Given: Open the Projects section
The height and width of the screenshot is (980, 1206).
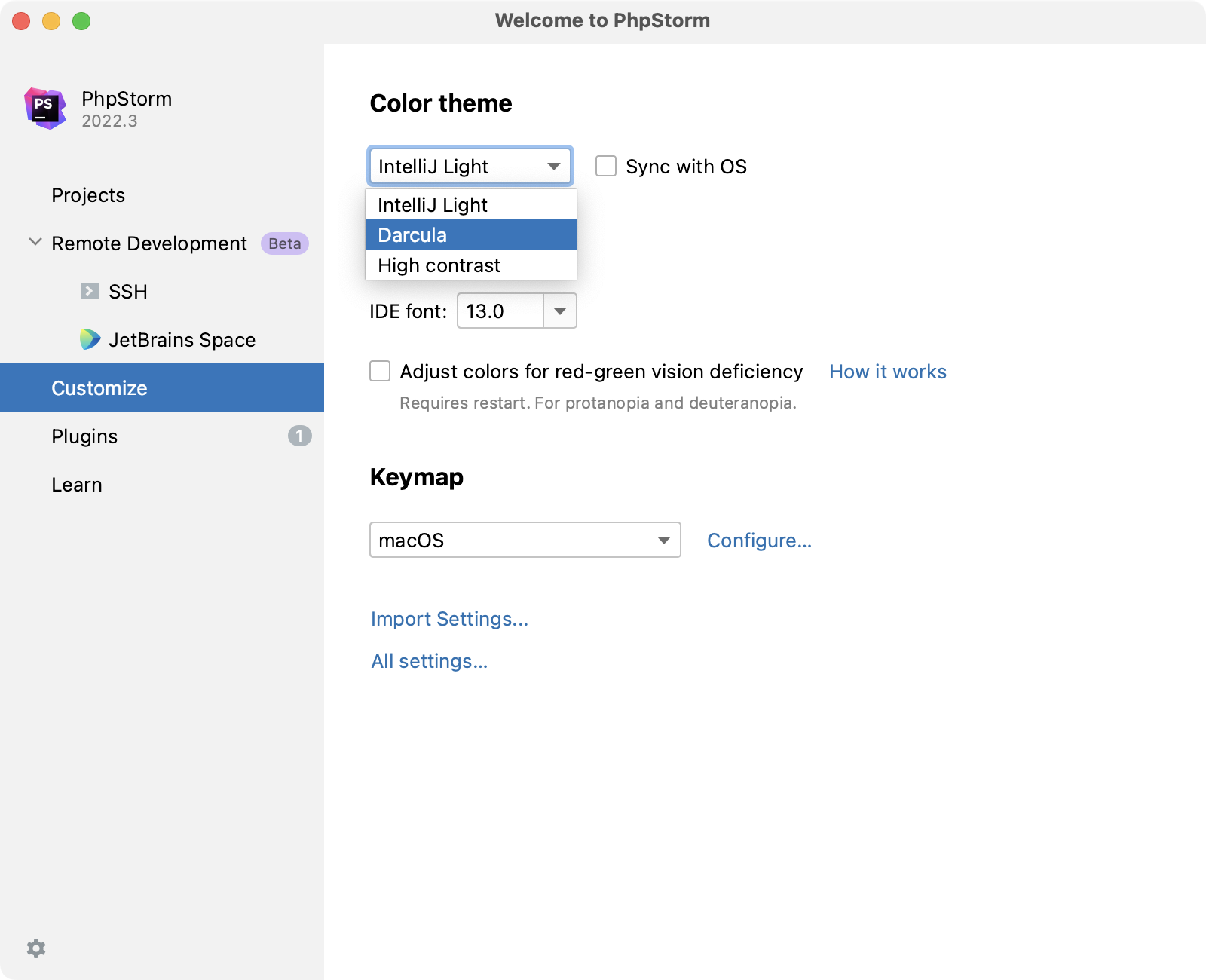Looking at the screenshot, I should tap(88, 195).
